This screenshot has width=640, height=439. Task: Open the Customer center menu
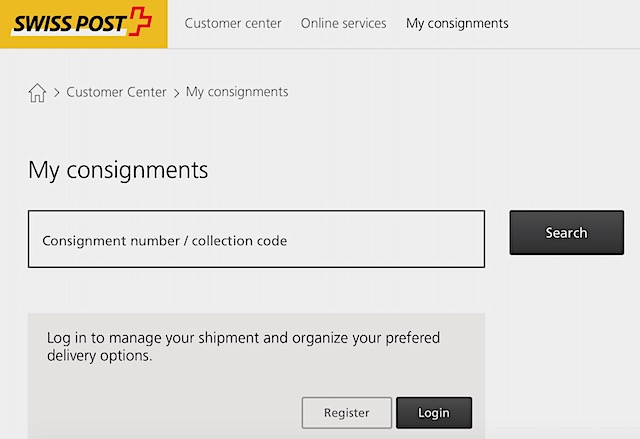pos(233,23)
